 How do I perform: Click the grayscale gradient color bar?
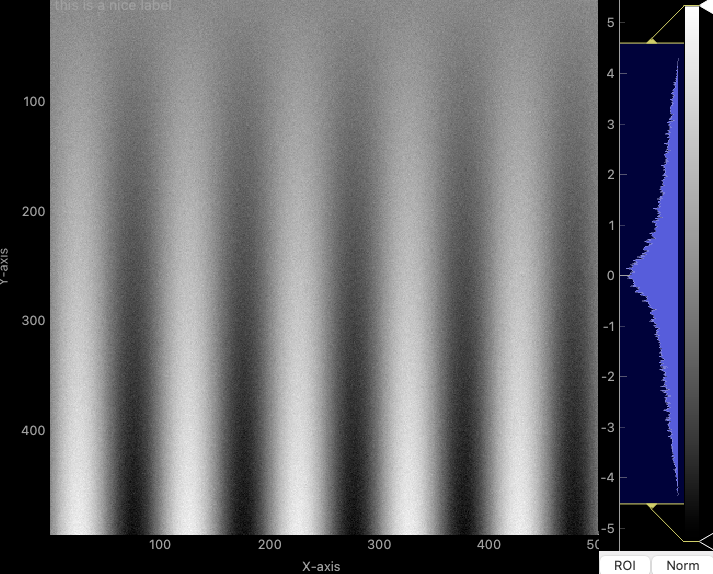click(692, 270)
